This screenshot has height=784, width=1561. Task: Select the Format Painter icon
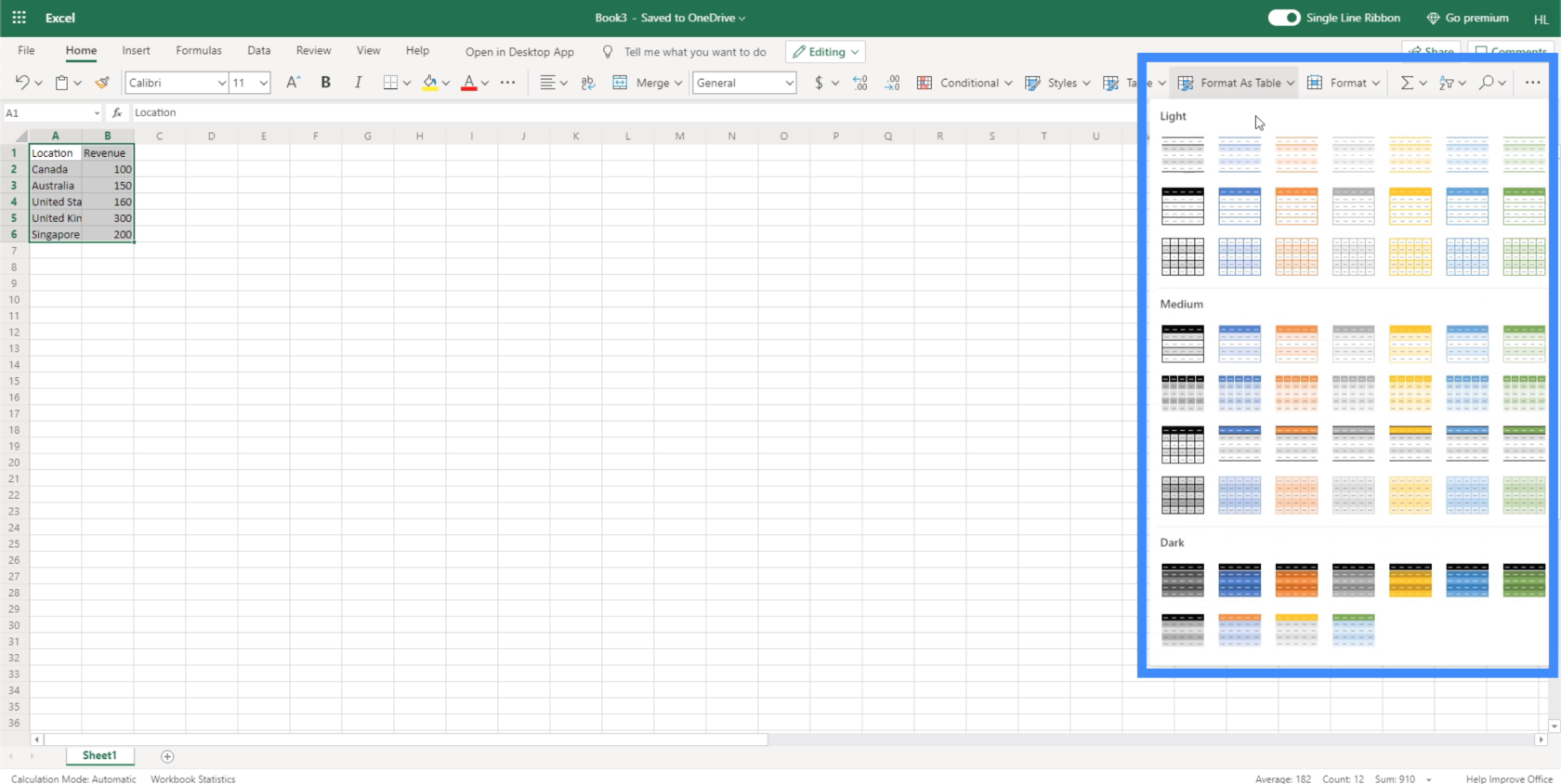tap(102, 83)
